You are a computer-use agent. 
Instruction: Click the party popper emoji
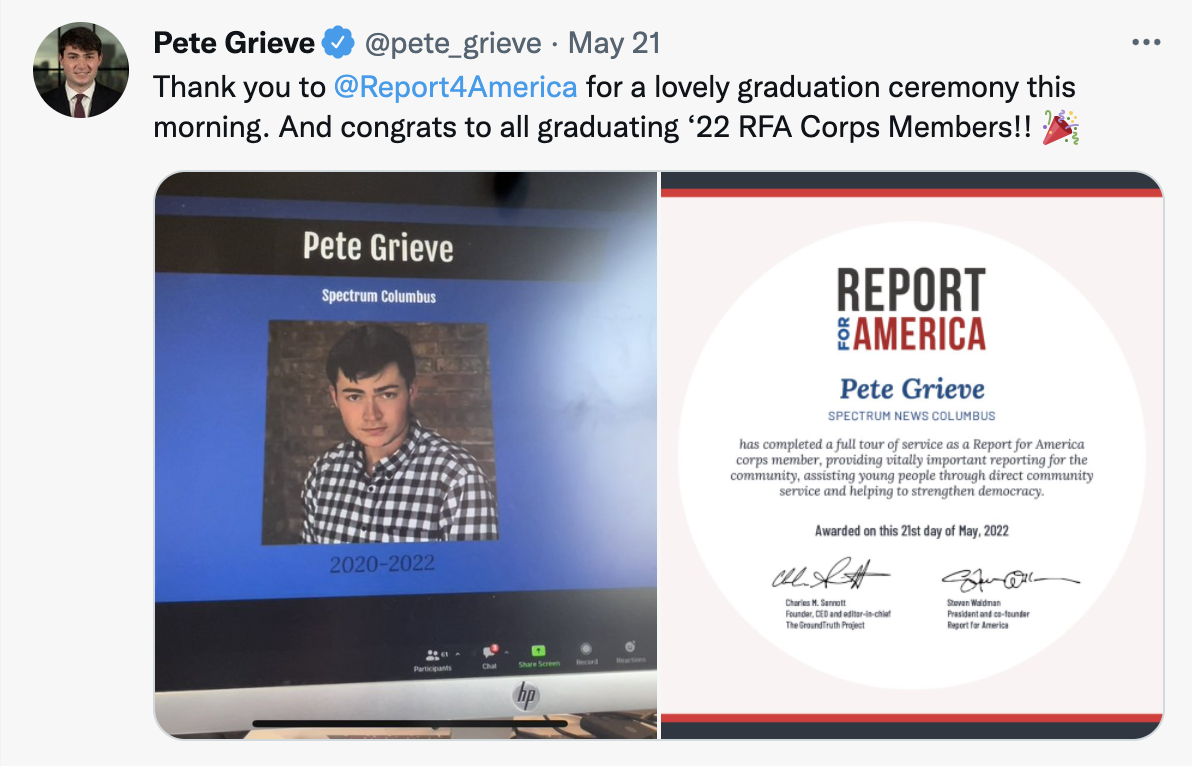coord(1060,130)
